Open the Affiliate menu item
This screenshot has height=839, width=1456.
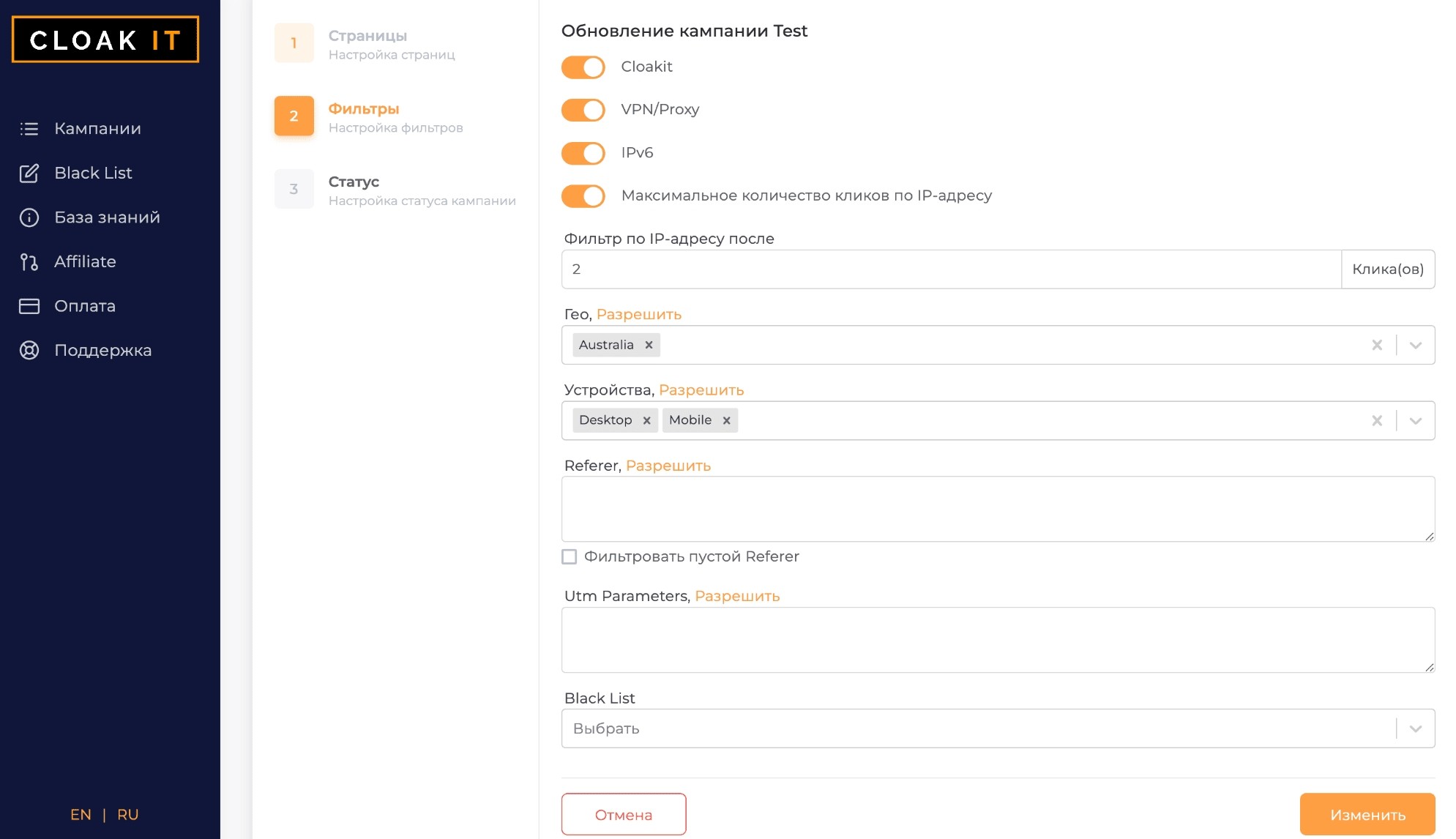[85, 261]
